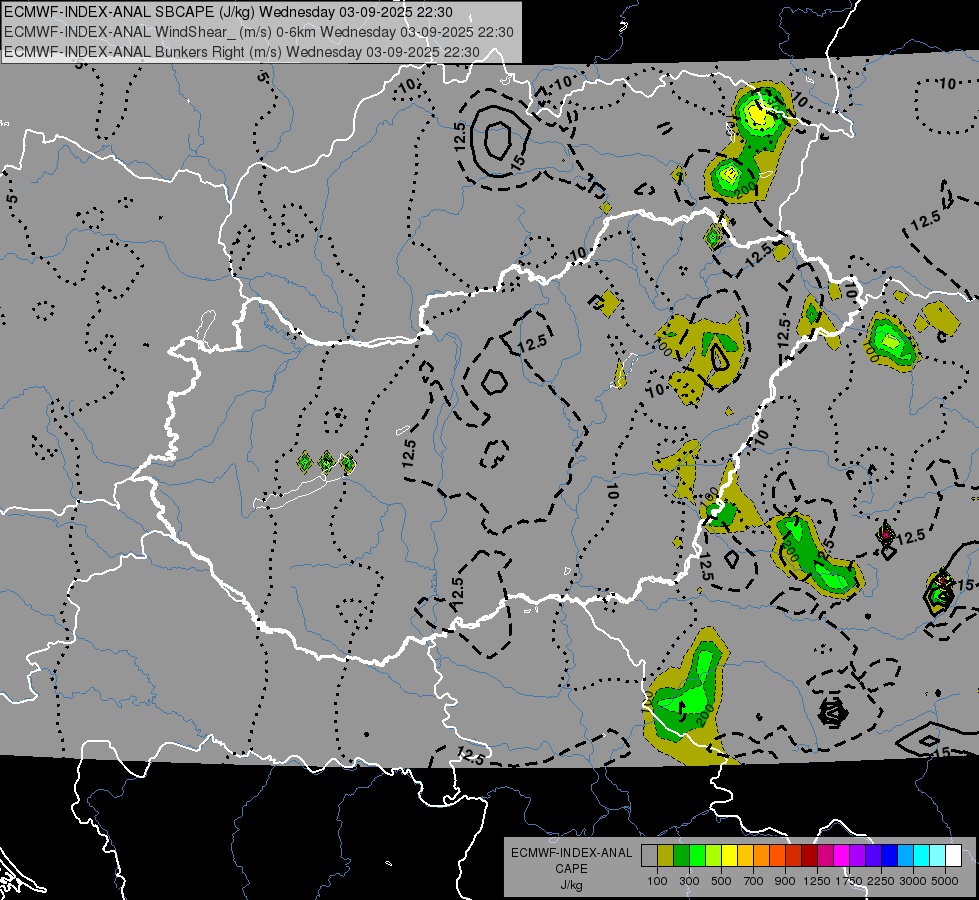Click the 2250 legend value
Viewport: 979px width, 900px height.
click(881, 881)
